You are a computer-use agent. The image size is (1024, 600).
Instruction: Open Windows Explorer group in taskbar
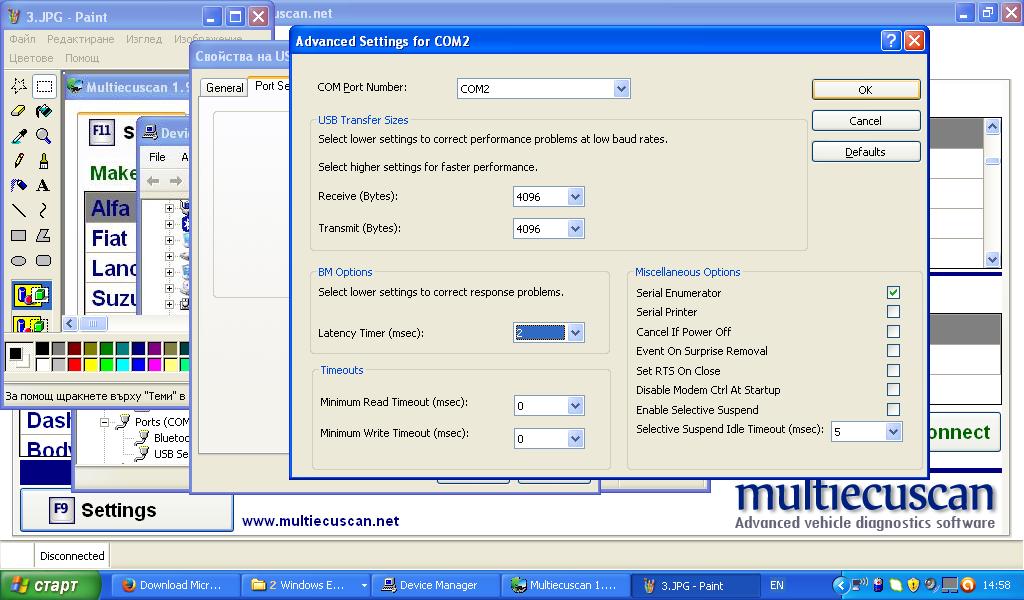tap(305, 585)
